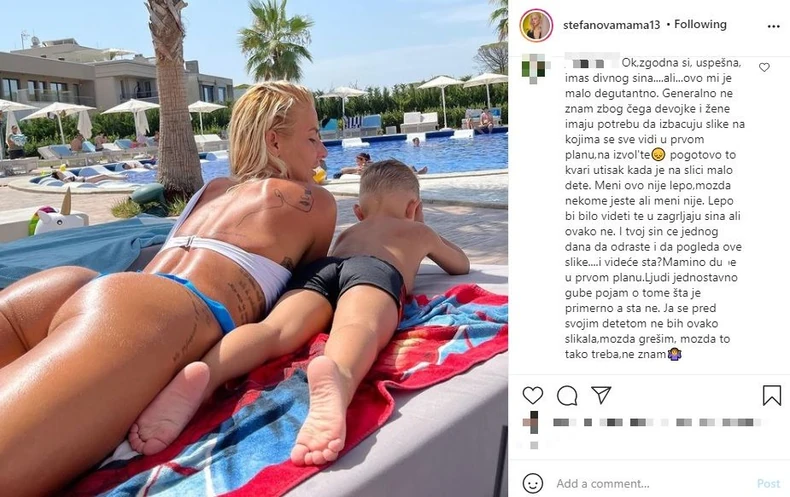The width and height of the screenshot is (790, 497).
Task: Click the blurred timestamp under the likes
Action: [x=534, y=445]
